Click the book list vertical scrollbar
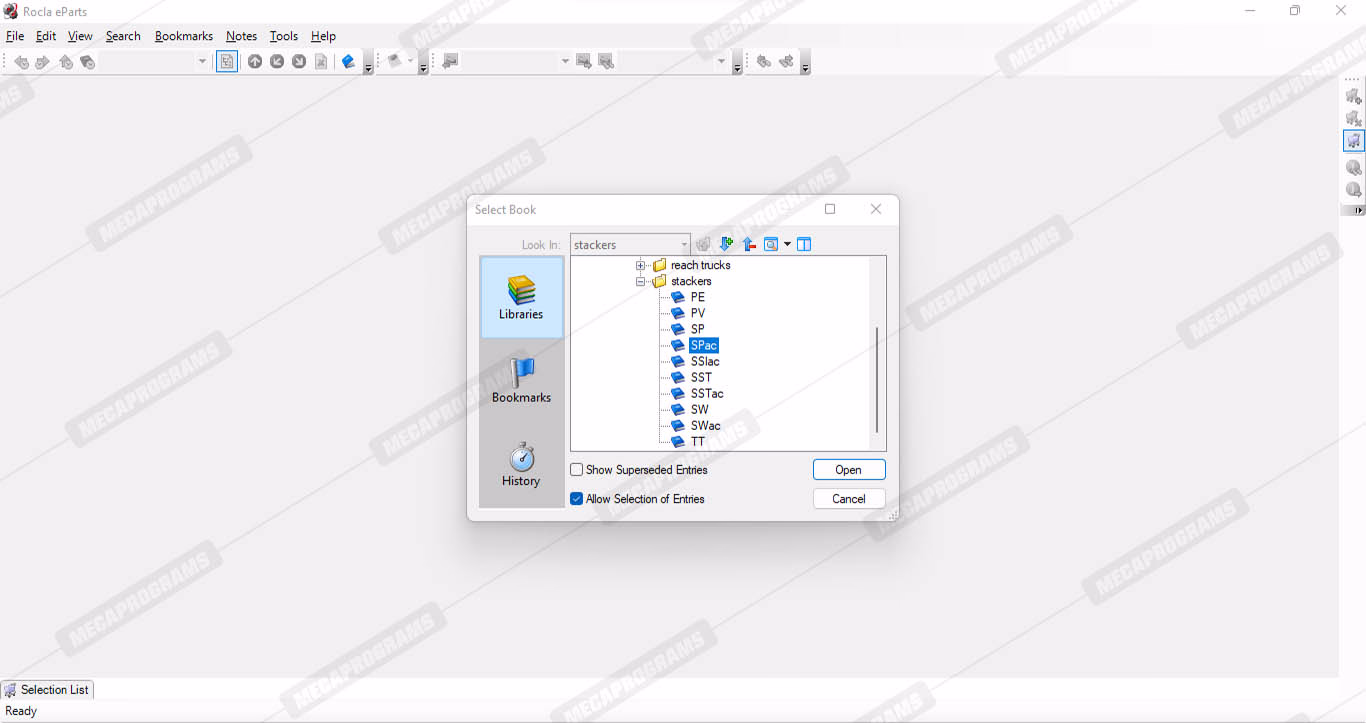Image resolution: width=1366 pixels, height=723 pixels. (x=877, y=380)
